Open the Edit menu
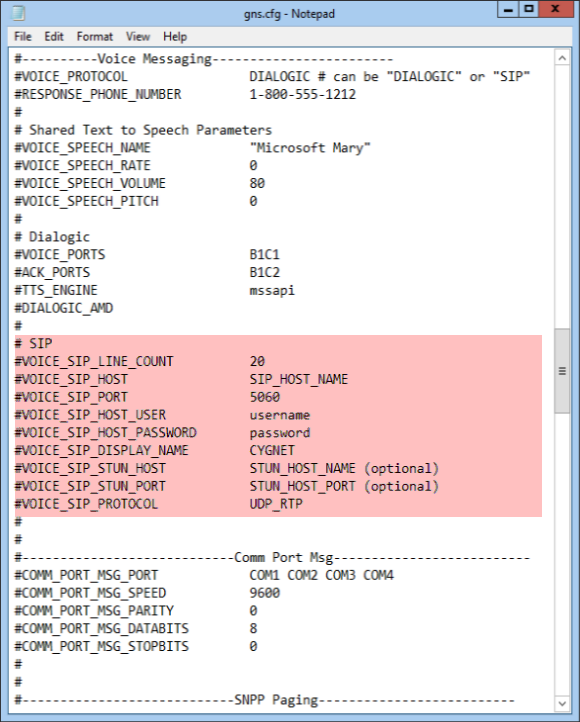Screen dimensions: 580x722 [53, 36]
